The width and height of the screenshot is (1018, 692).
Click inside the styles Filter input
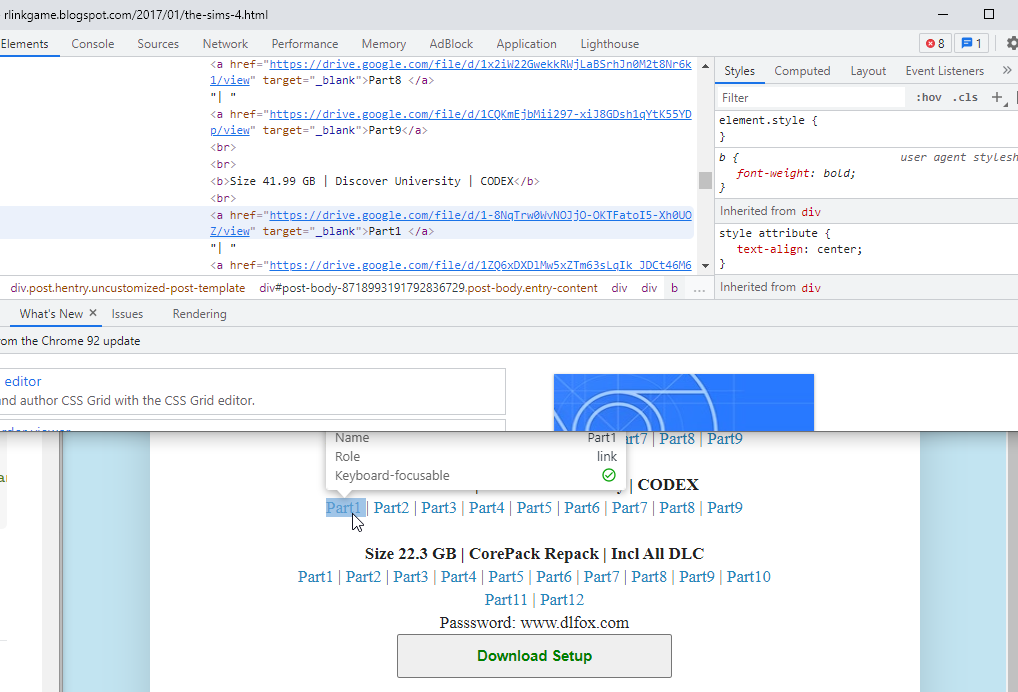tap(810, 97)
